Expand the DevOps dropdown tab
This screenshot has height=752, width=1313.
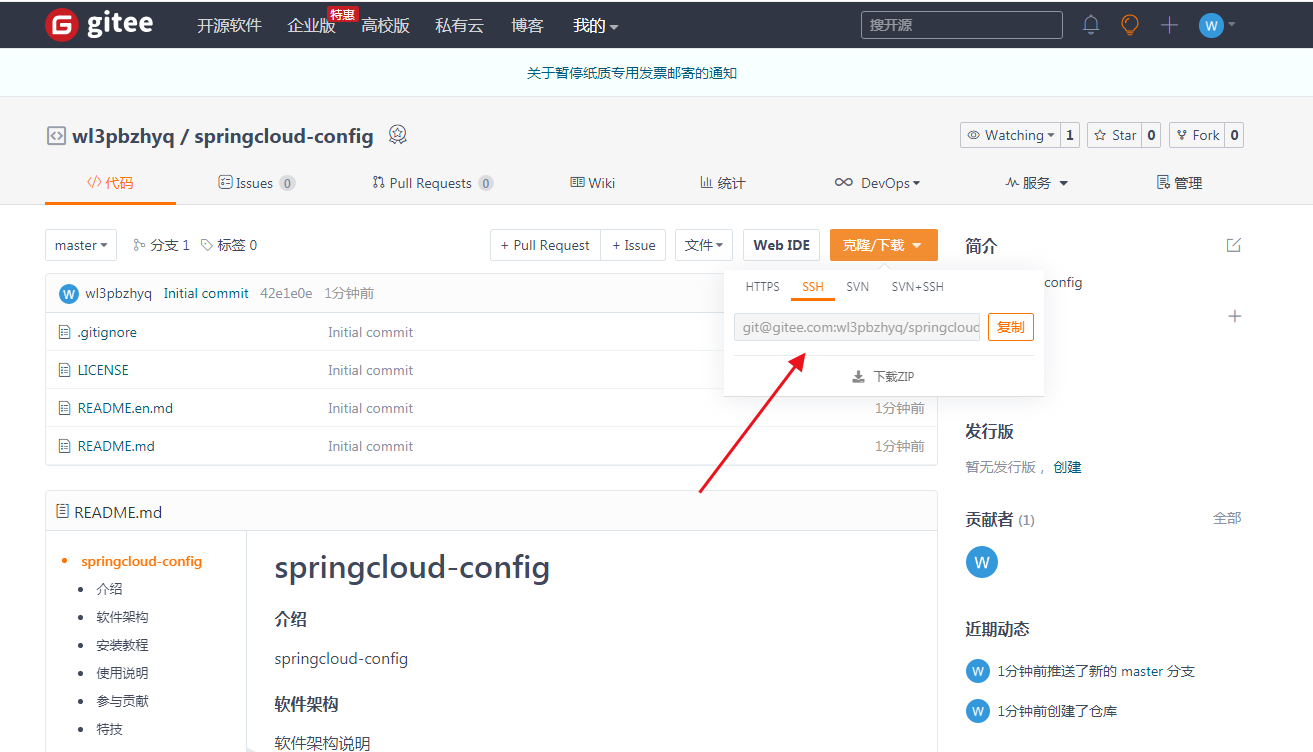point(877,183)
